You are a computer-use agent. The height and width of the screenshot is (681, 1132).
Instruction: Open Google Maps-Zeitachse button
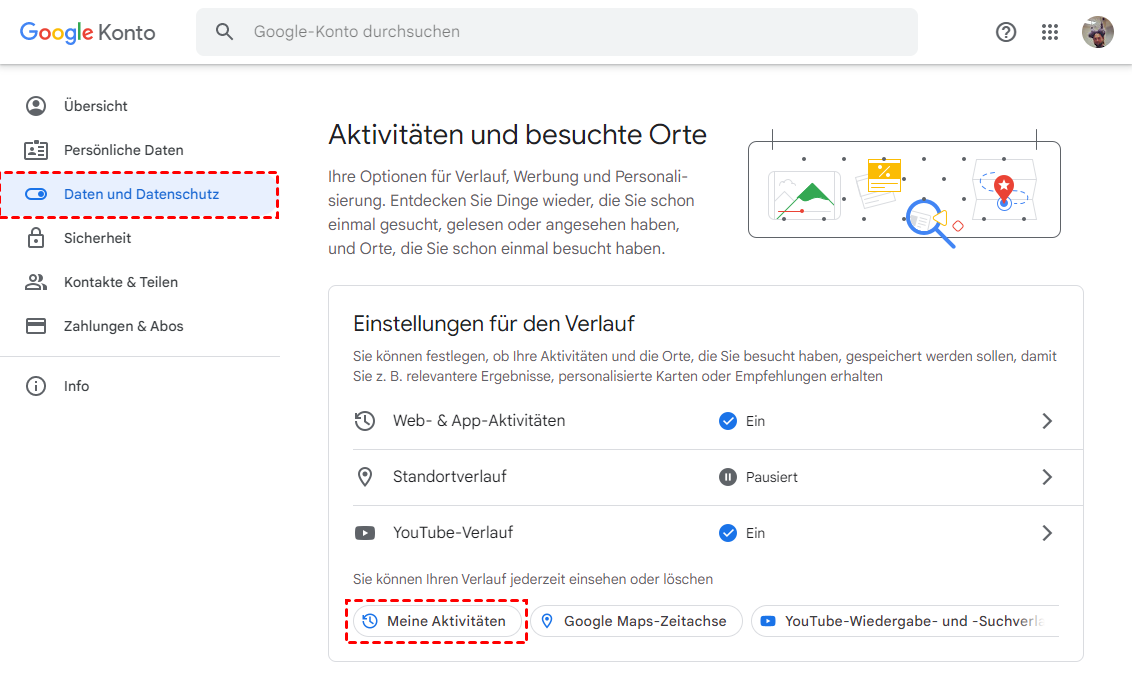(637, 621)
